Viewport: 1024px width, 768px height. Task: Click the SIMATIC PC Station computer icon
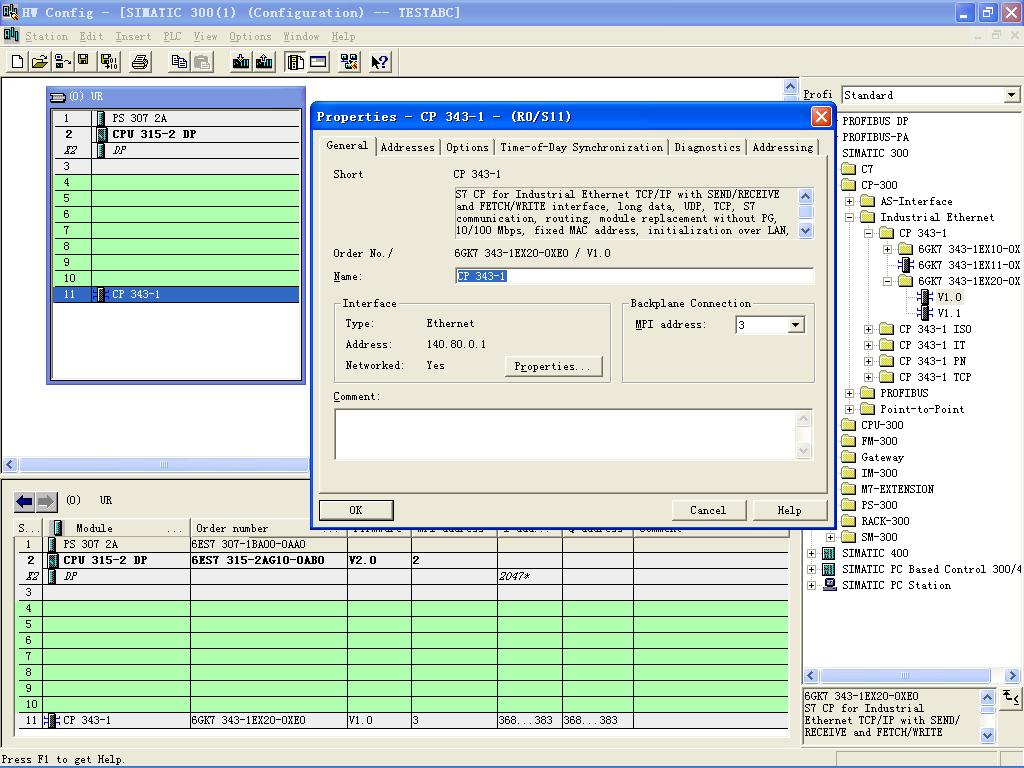point(829,585)
